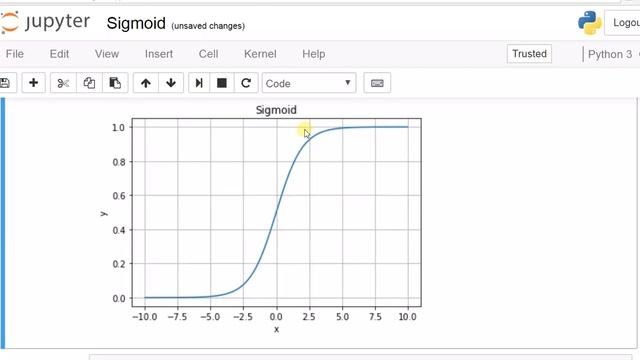Screen dimensions: 640x360
Task: Open the Cell menu
Action: [209, 54]
